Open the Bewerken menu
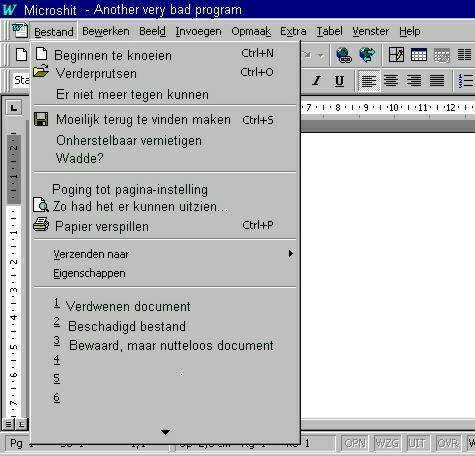The height and width of the screenshot is (456, 475). (x=106, y=31)
